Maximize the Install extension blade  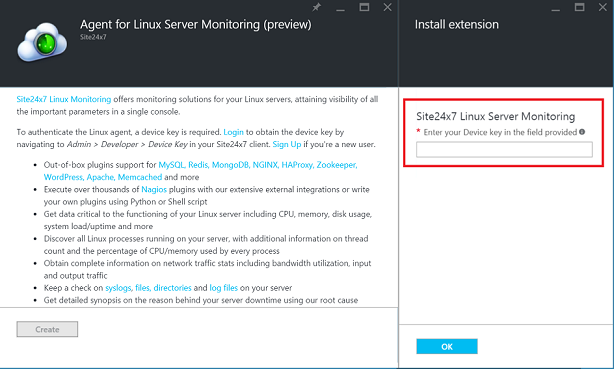click(x=580, y=7)
